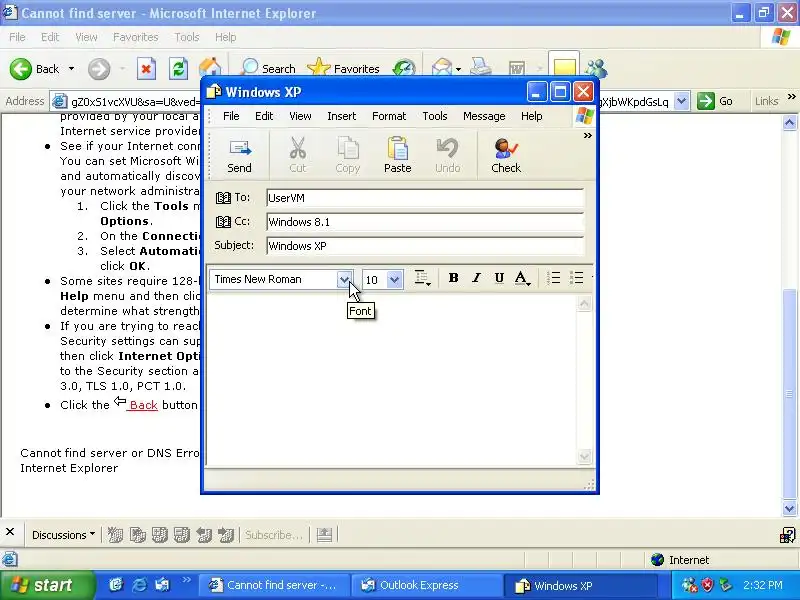The width and height of the screenshot is (800, 600).
Task: Open address book via the Cc: icon
Action: pyautogui.click(x=223, y=222)
